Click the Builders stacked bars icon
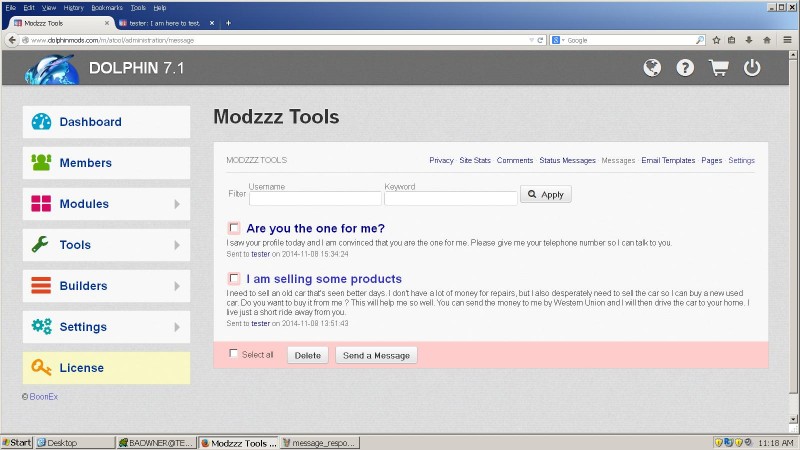Screen dimensions: 800x450 tap(41, 285)
